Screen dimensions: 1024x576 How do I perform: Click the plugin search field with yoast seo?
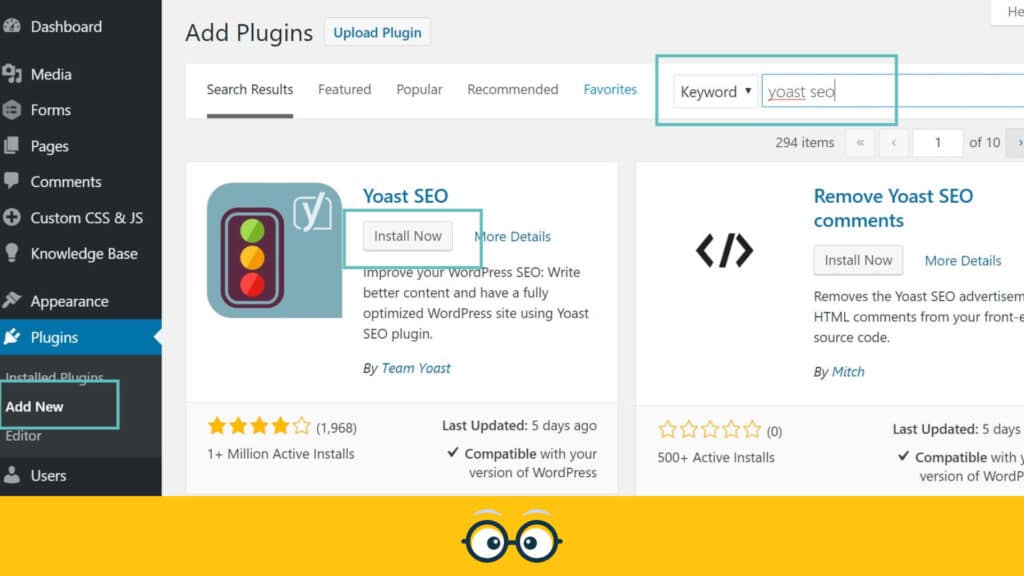coord(893,91)
